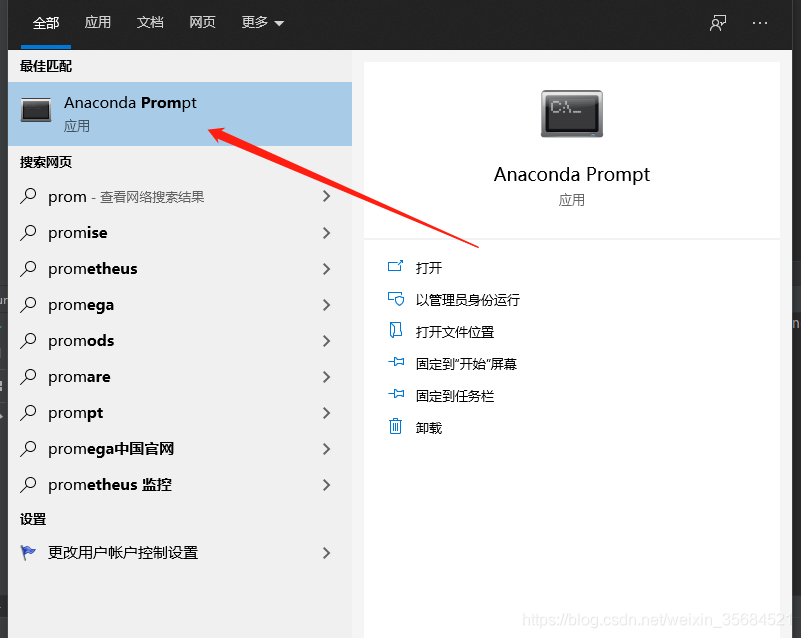Click the search icon beside promise
This screenshot has width=801, height=638.
point(29,232)
